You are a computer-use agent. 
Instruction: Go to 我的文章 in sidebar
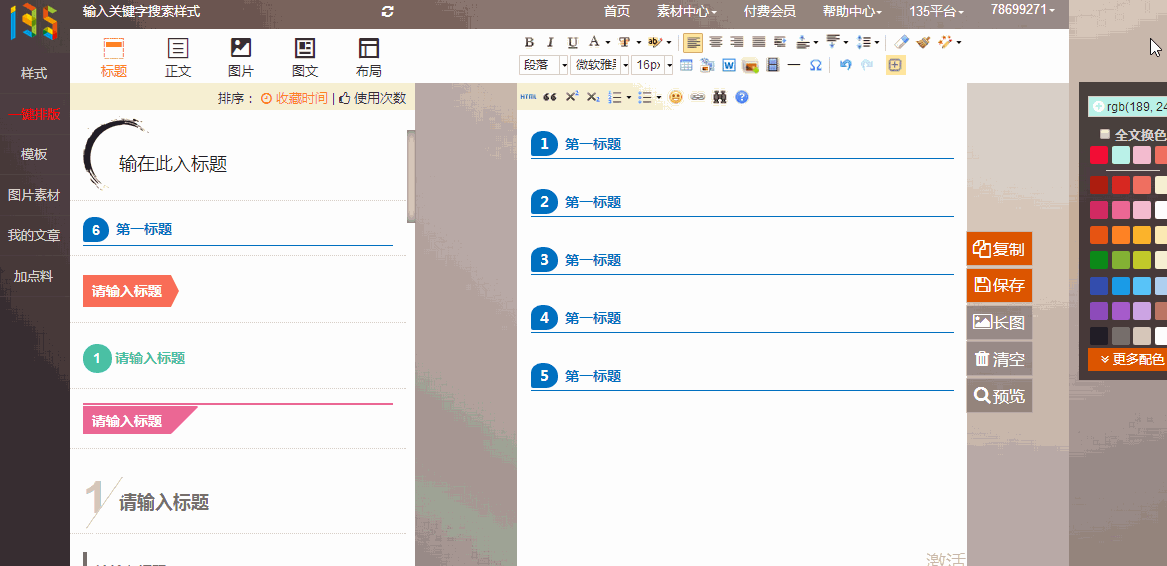[34, 235]
